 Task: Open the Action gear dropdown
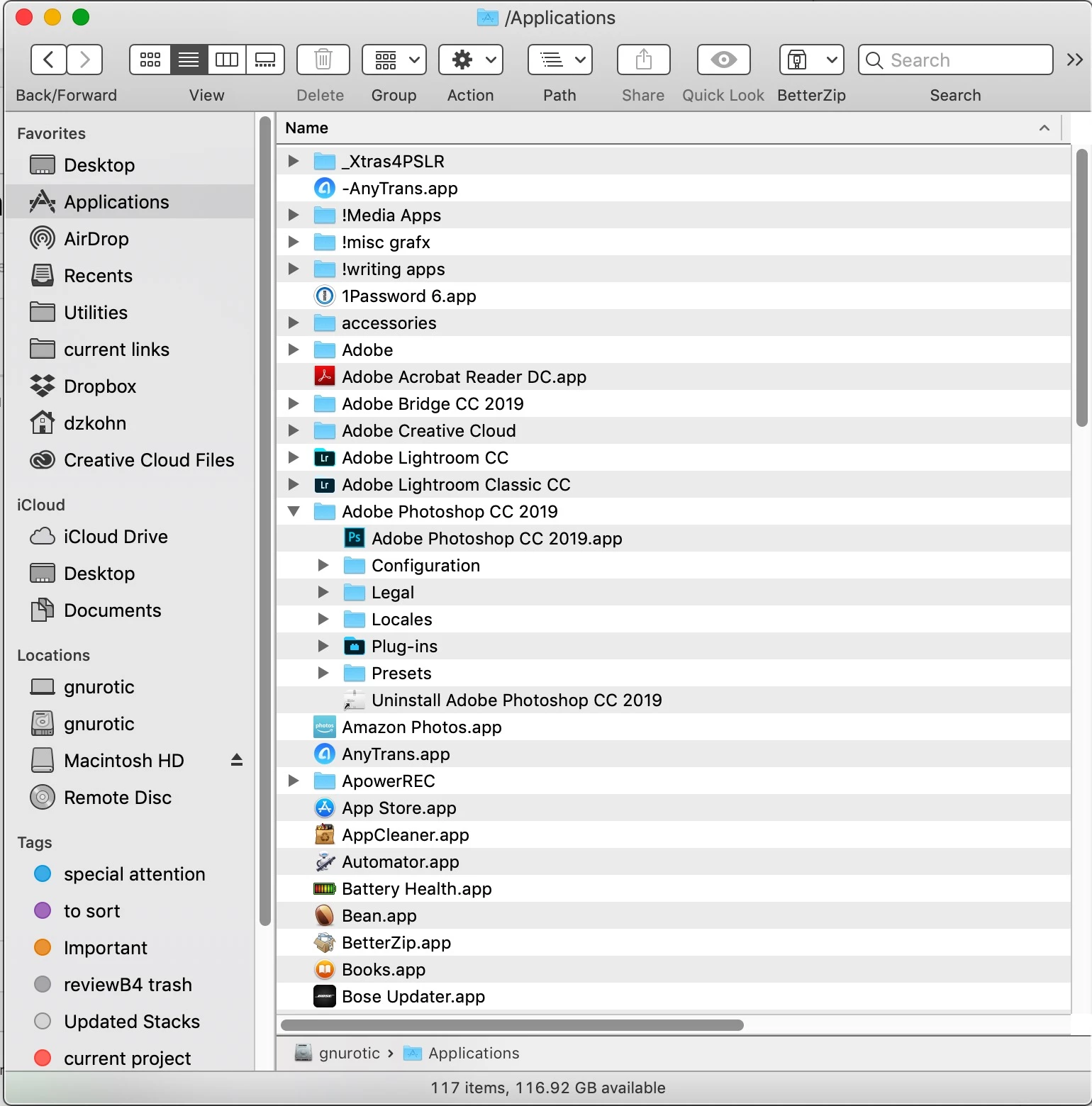(471, 60)
